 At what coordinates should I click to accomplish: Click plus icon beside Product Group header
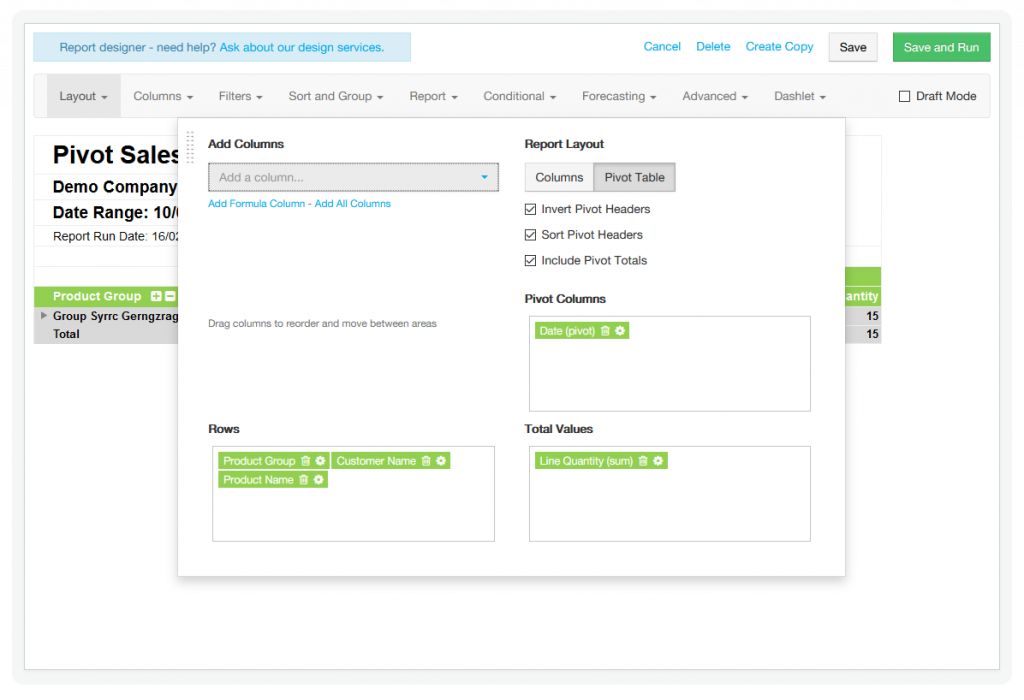tap(156, 296)
